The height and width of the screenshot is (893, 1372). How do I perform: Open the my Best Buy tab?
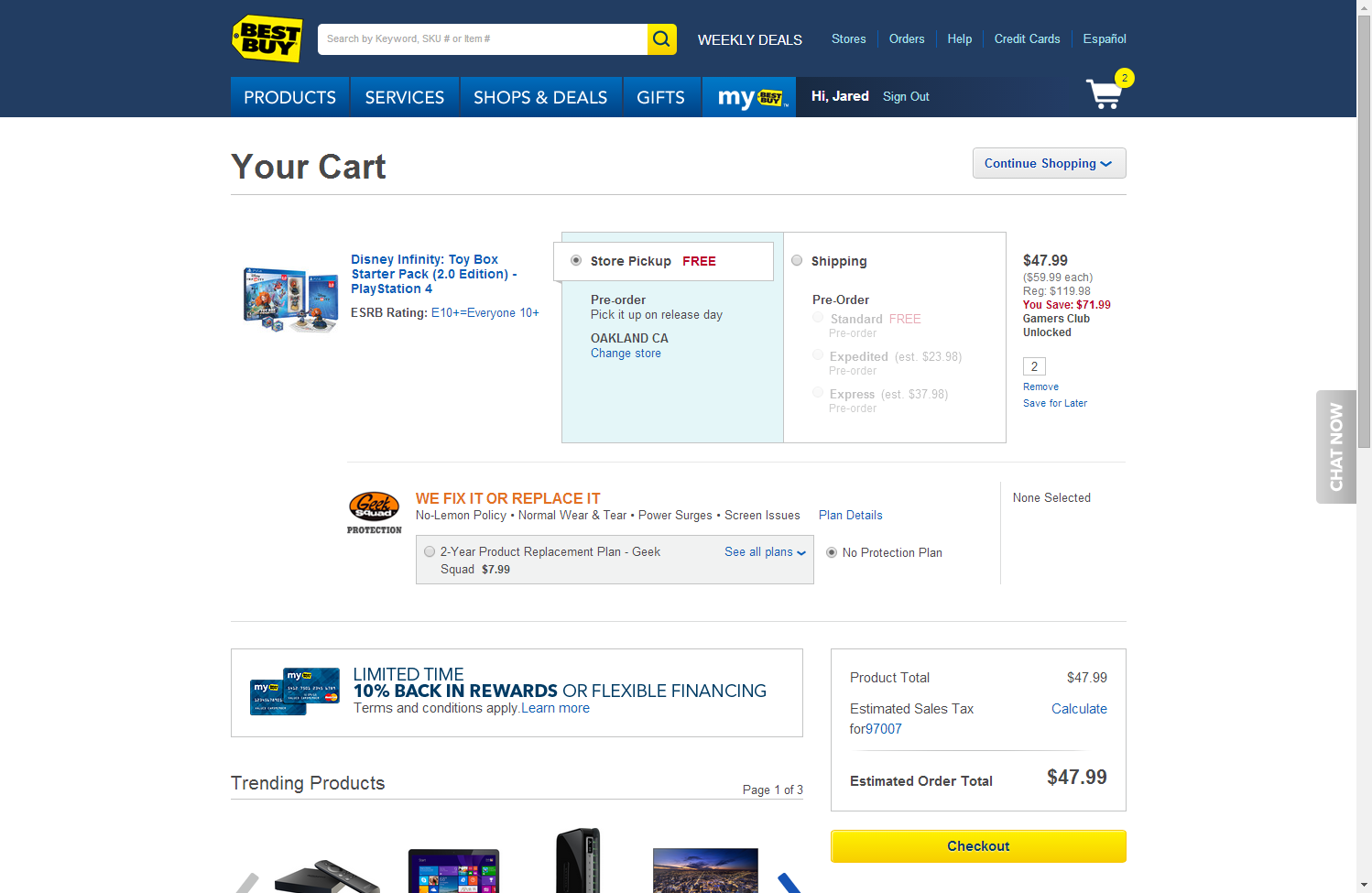749,97
